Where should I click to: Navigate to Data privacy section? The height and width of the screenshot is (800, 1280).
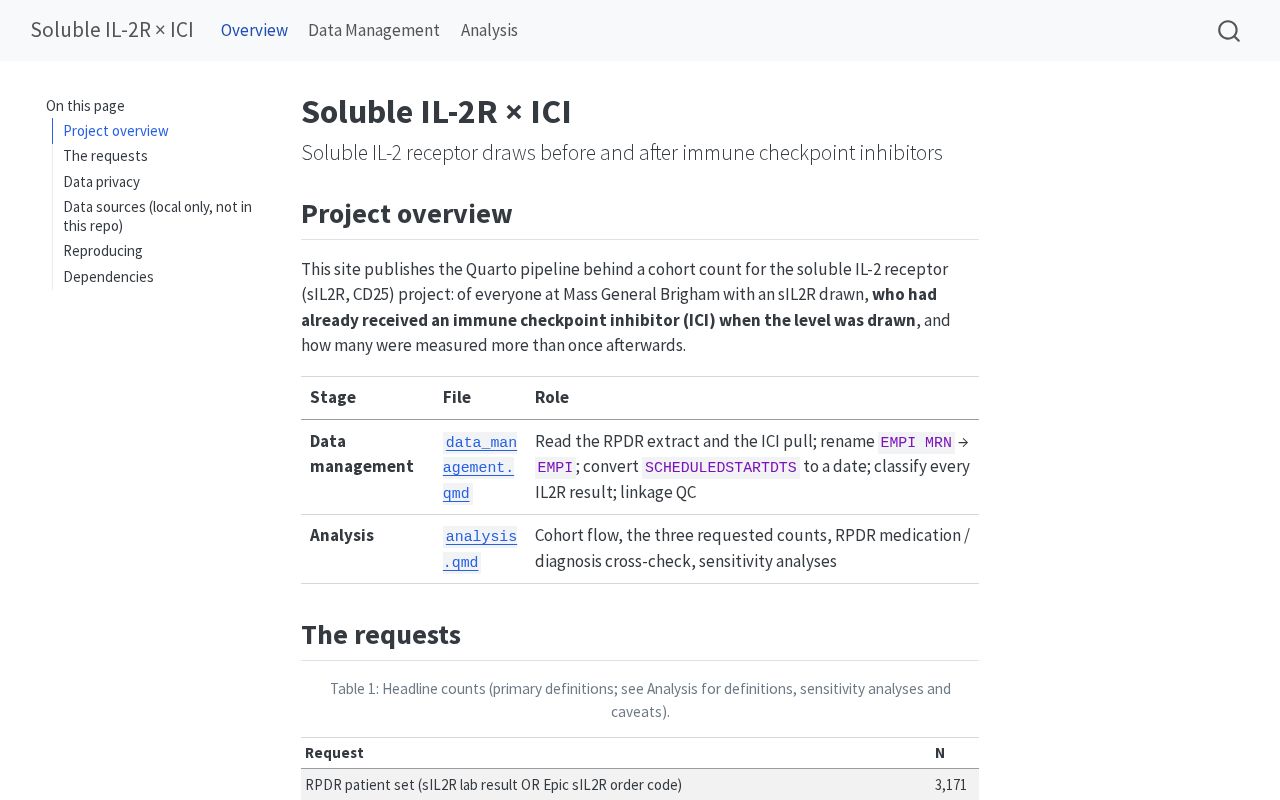(x=101, y=182)
